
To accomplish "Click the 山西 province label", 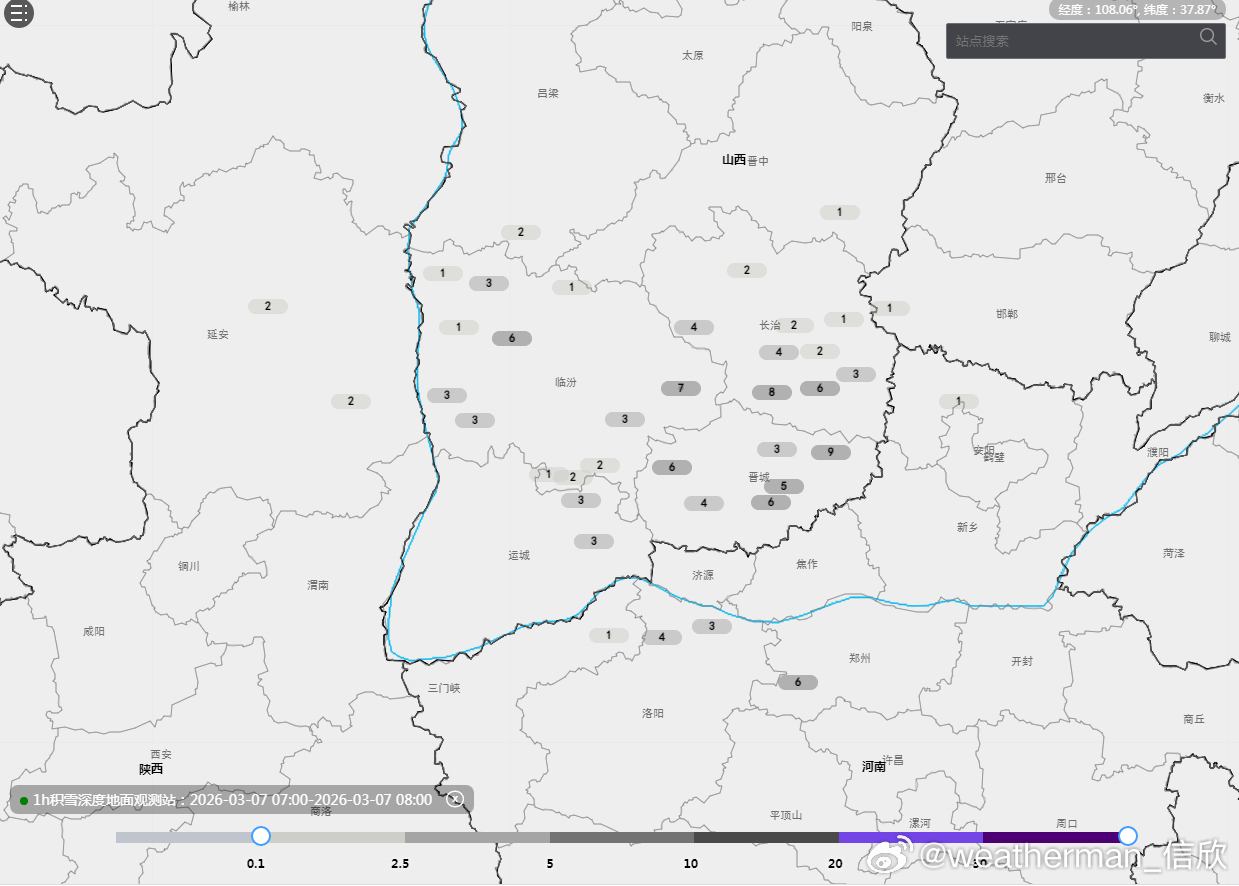I will coord(734,159).
